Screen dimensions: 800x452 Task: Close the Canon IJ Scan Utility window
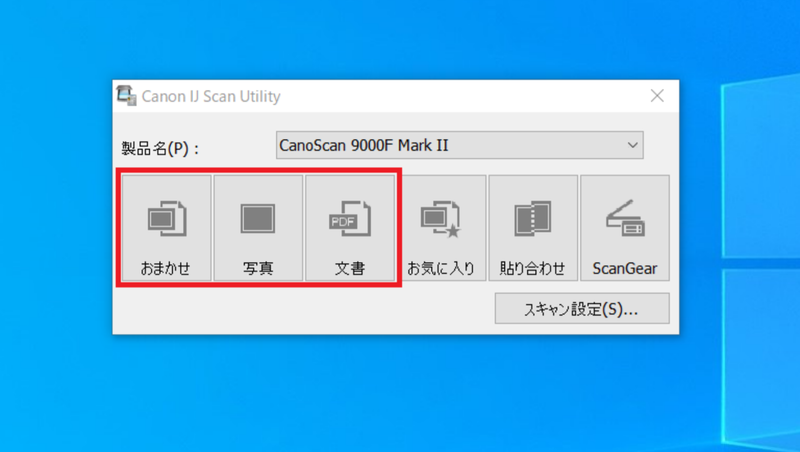(x=657, y=96)
